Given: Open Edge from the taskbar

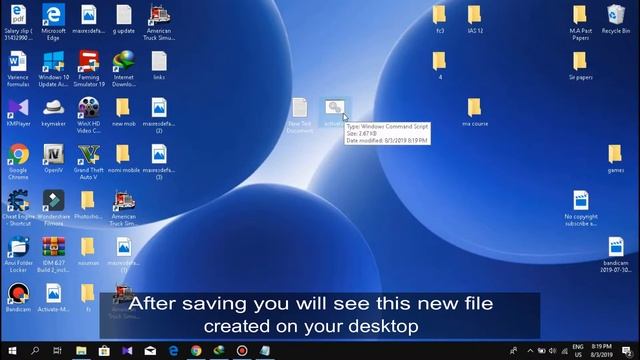Looking at the screenshot, I should point(173,351).
